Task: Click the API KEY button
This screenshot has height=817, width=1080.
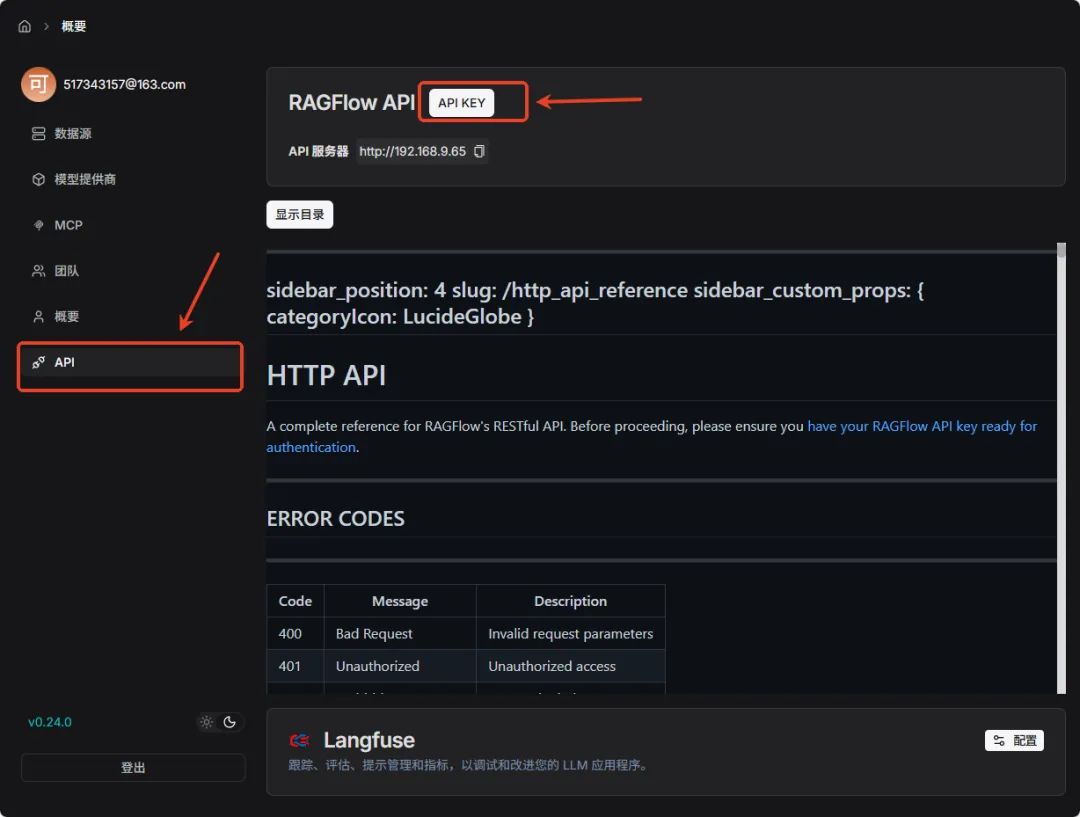Action: coord(461,103)
